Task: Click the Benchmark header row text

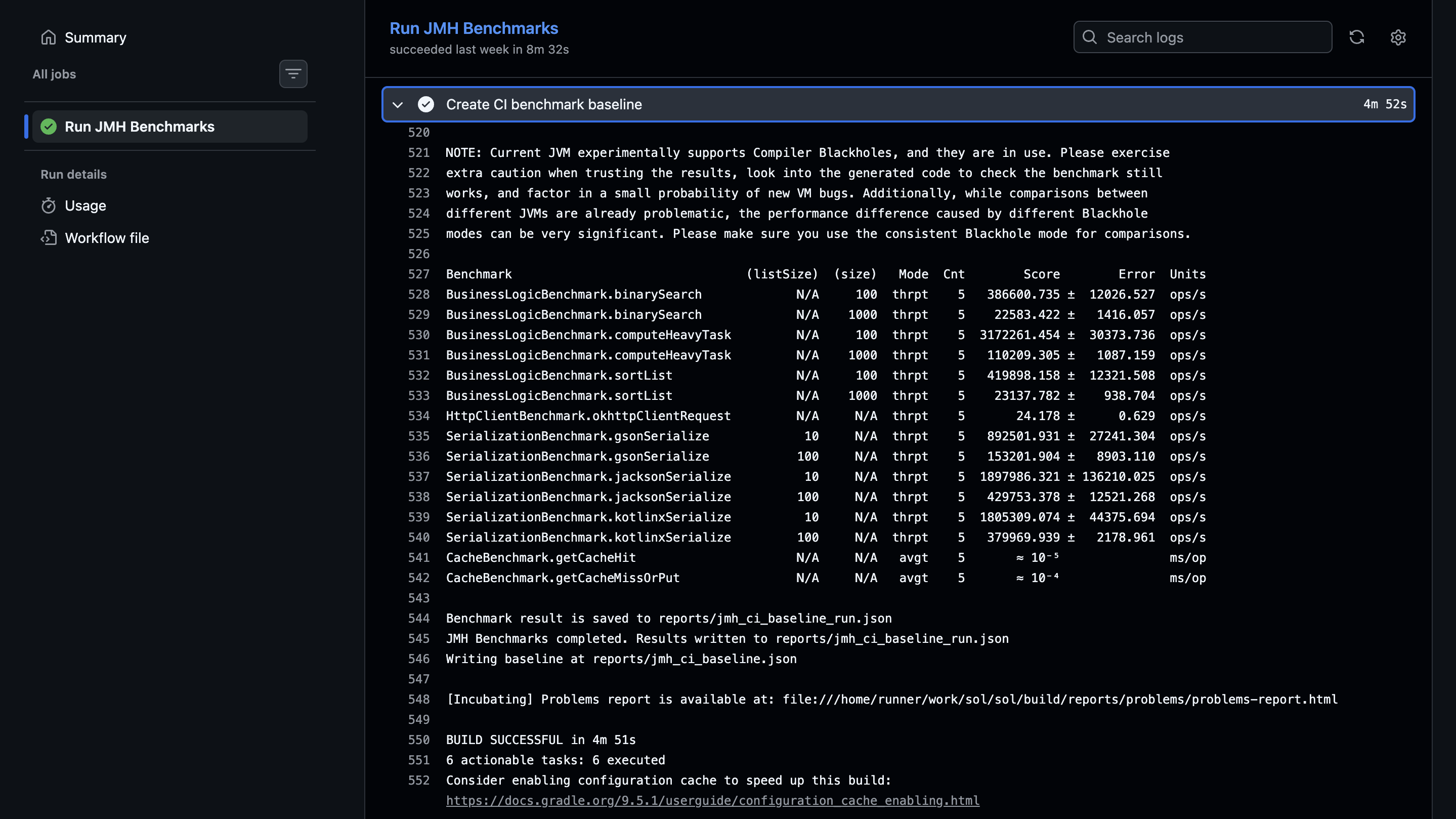Action: 826,274
